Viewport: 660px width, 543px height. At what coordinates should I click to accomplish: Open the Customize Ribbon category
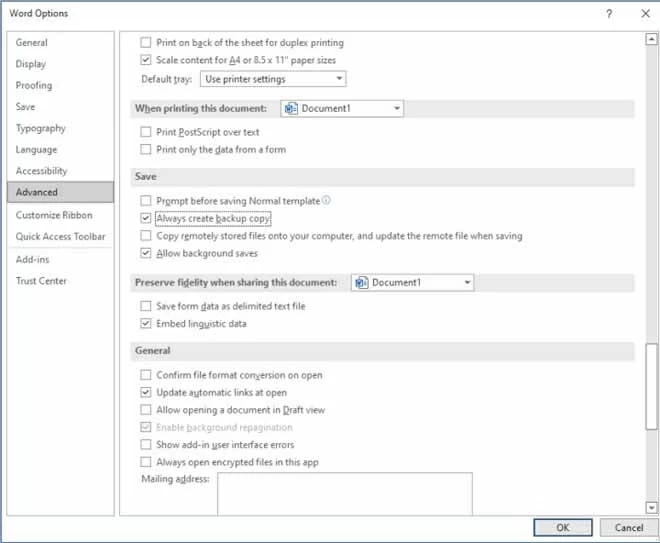pos(54,215)
